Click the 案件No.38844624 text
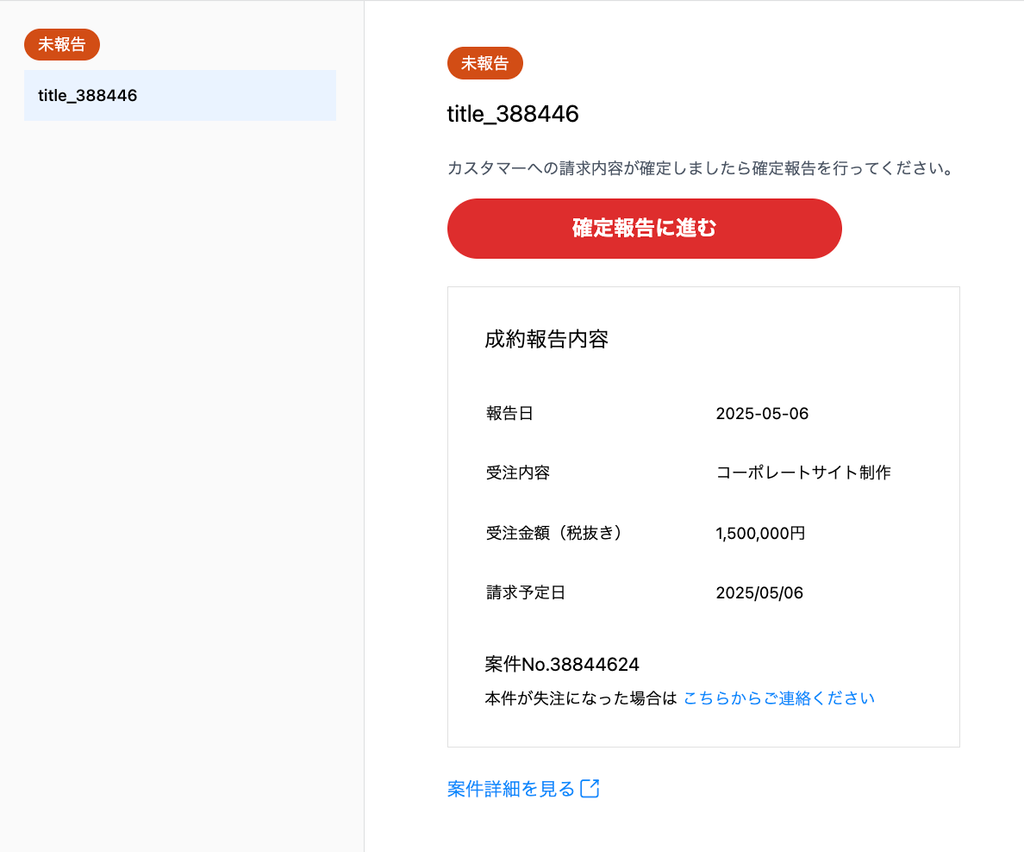This screenshot has width=1024, height=852. tap(562, 664)
